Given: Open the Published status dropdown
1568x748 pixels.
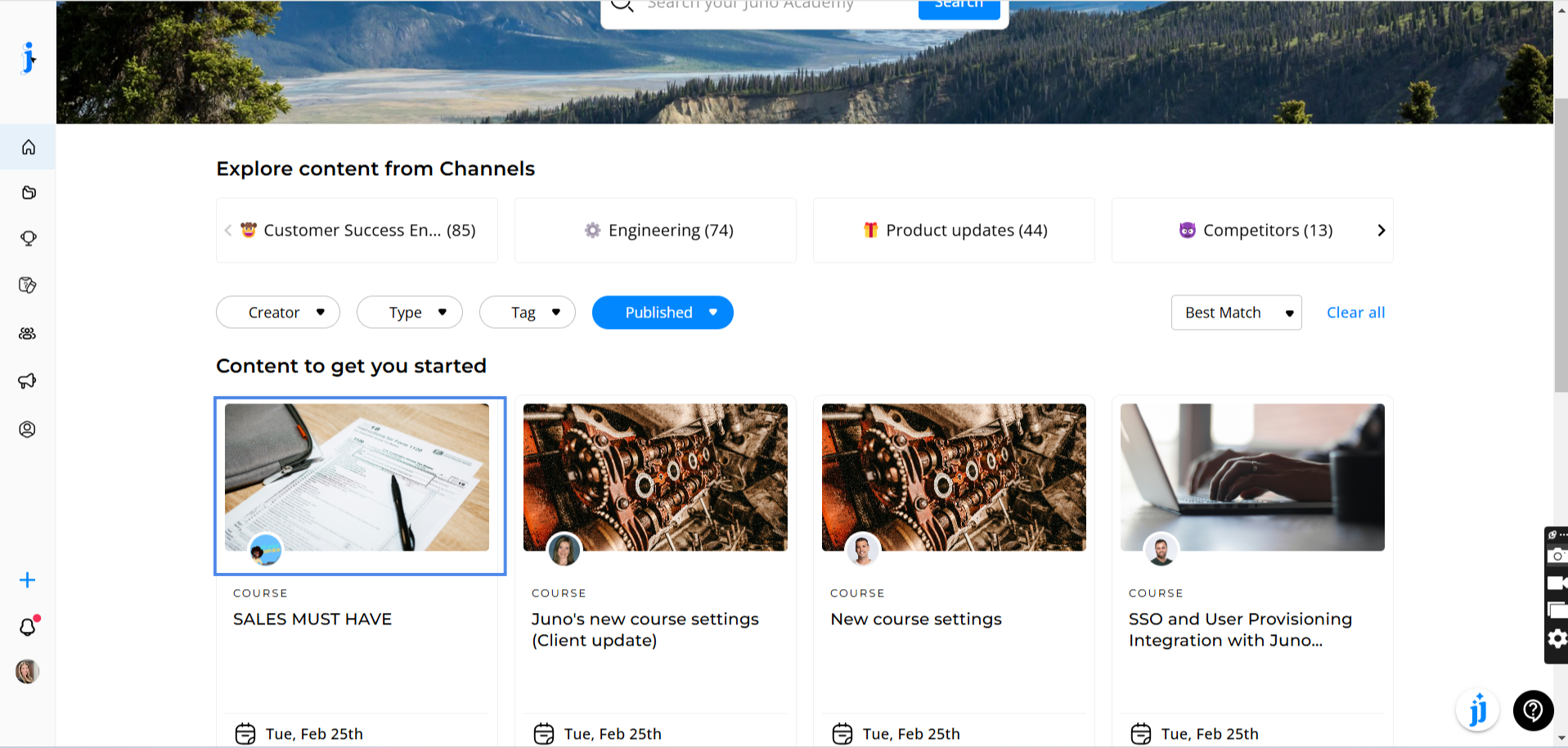Looking at the screenshot, I should [663, 313].
